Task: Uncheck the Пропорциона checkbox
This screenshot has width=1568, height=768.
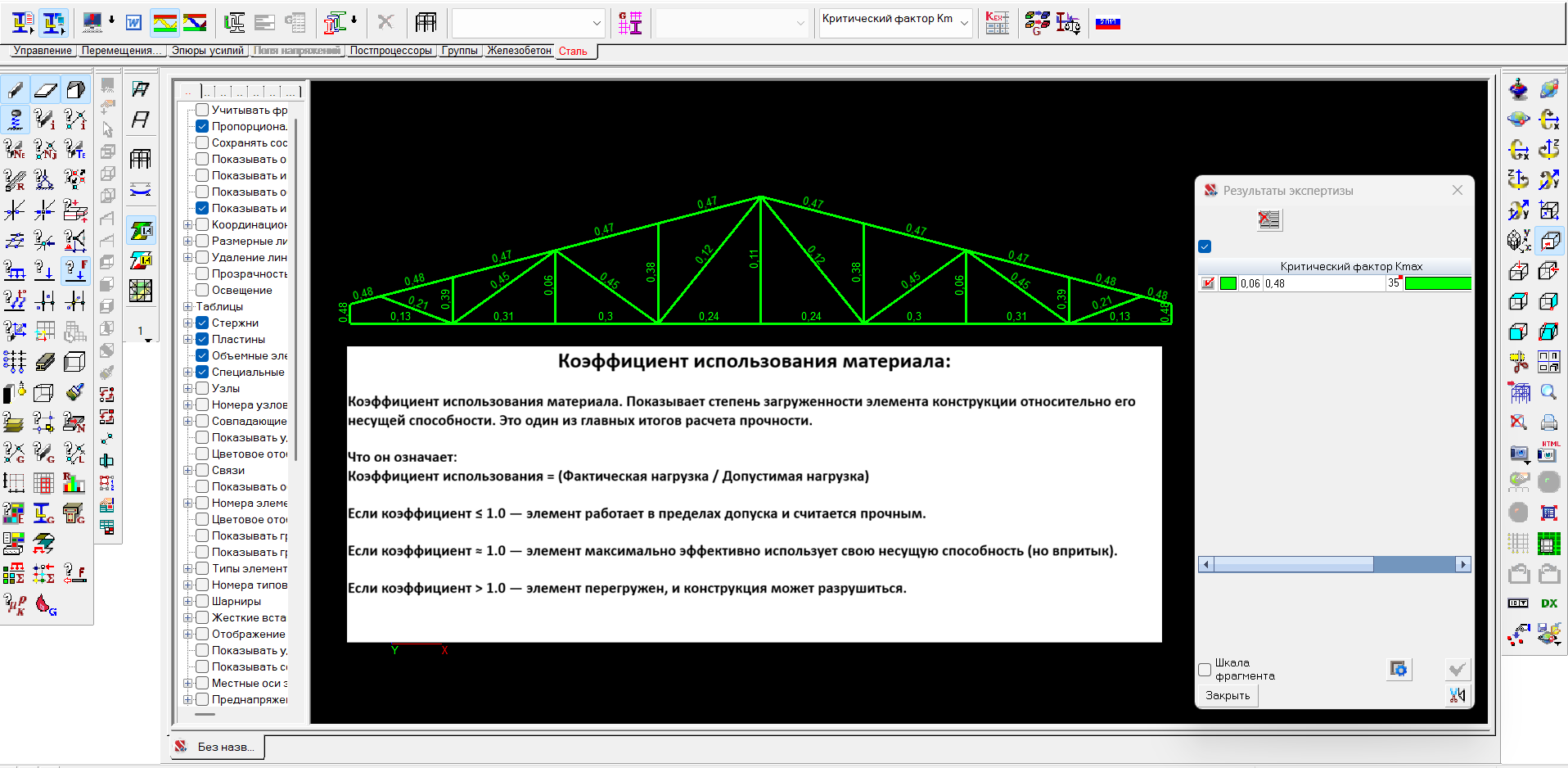Action: coord(202,126)
